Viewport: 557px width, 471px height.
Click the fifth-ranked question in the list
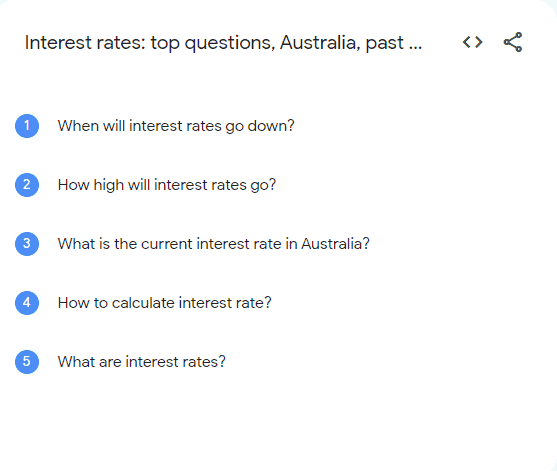[142, 362]
